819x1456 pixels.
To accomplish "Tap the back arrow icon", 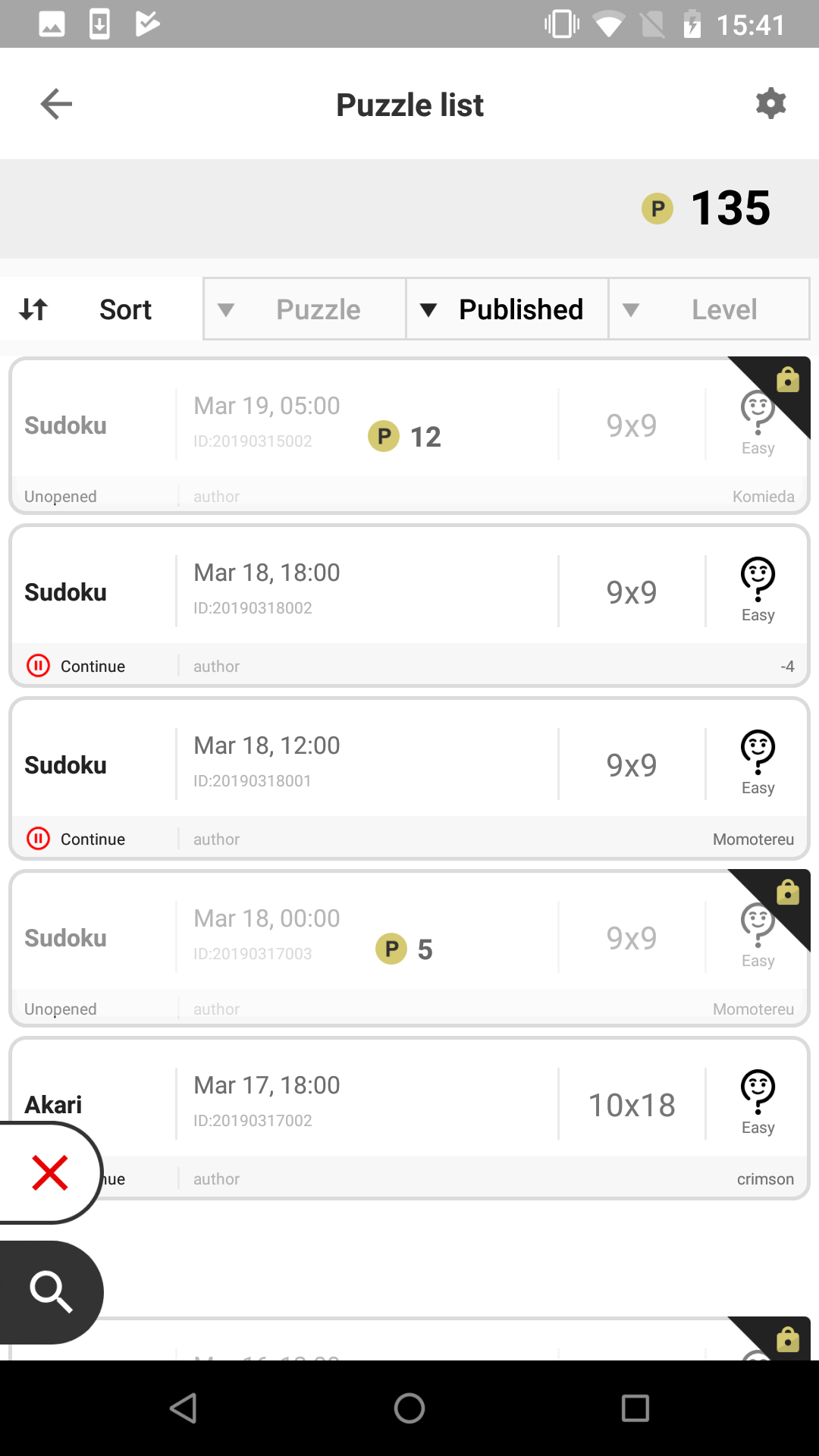I will [x=56, y=104].
